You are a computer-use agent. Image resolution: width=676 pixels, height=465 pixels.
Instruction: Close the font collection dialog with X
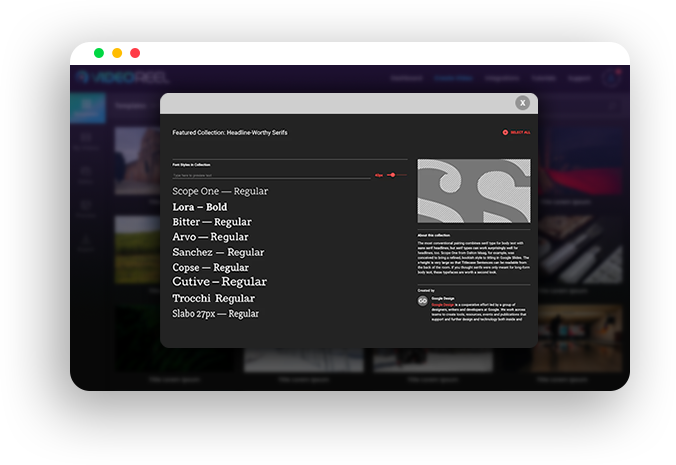(x=523, y=103)
